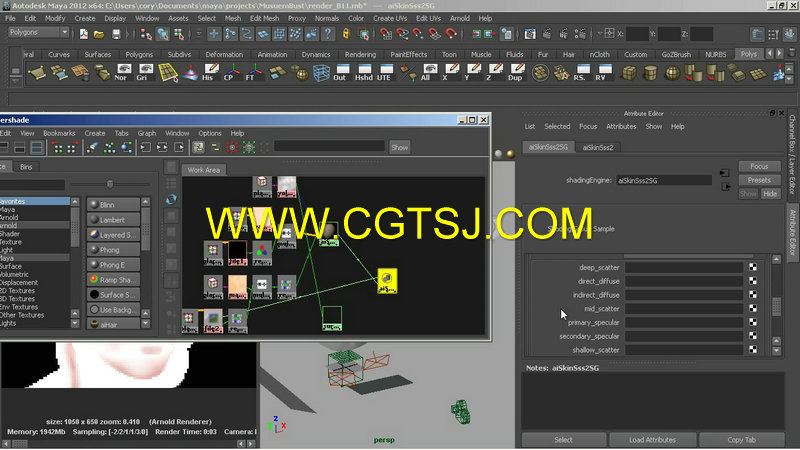This screenshot has height=450, width=800.
Task: Open the Edit Mesh menu
Action: click(264, 18)
